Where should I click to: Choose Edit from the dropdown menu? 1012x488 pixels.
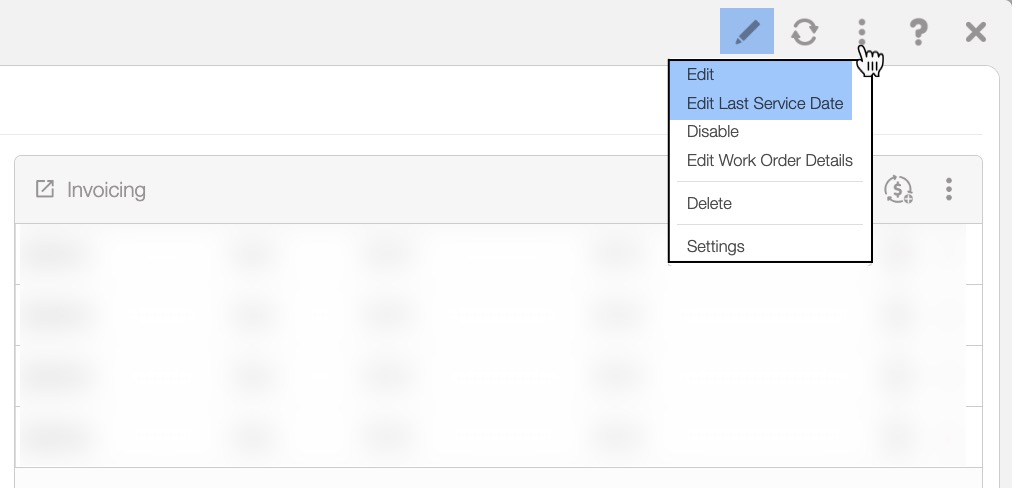[700, 74]
